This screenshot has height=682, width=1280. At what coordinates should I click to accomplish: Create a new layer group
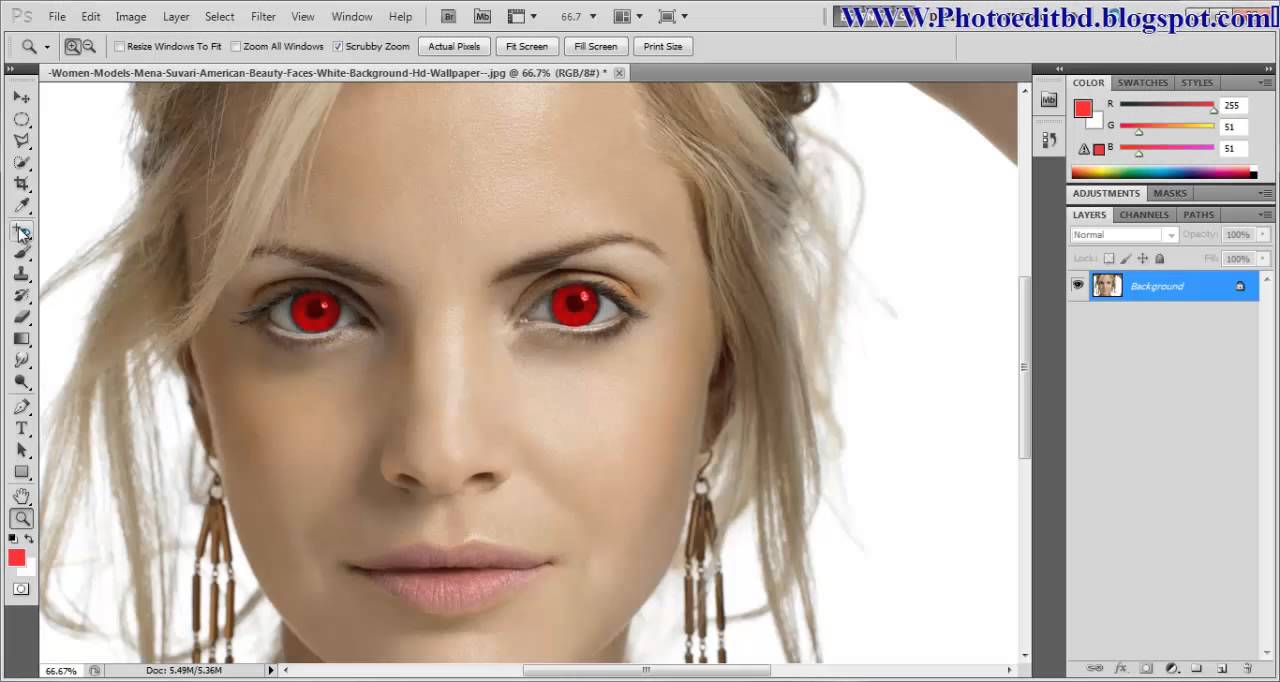click(x=1196, y=668)
